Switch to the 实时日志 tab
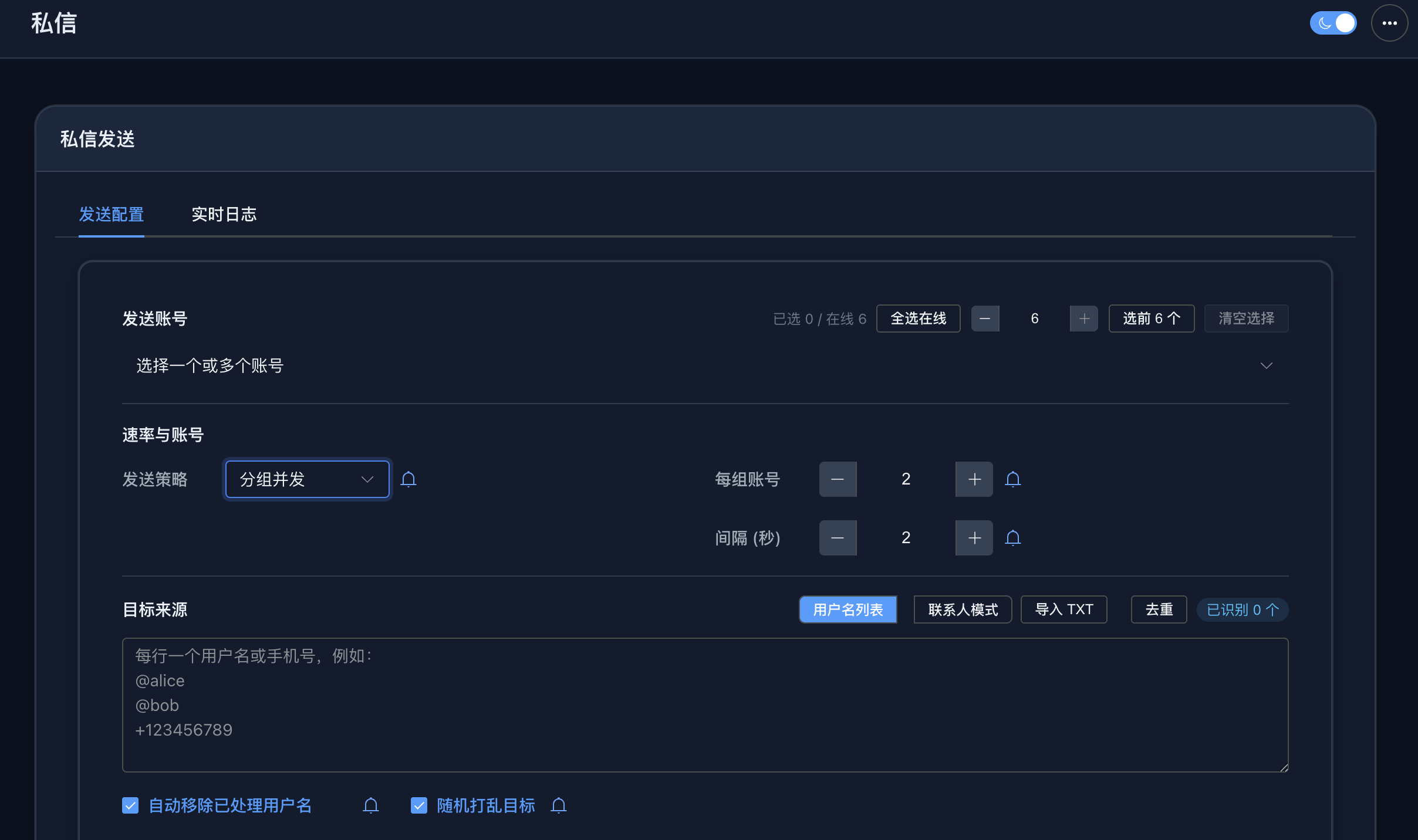 [224, 214]
